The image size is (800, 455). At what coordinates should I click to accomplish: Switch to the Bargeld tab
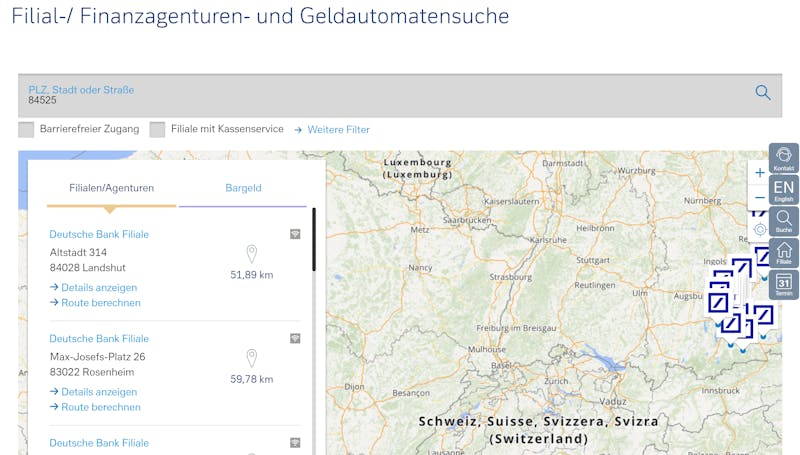tap(243, 188)
